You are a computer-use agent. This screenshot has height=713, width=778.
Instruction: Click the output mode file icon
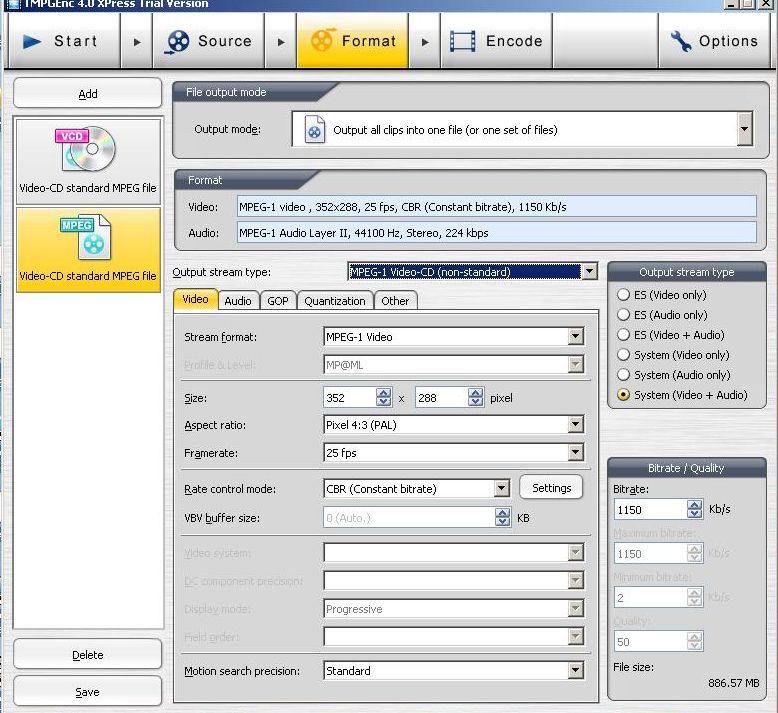pyautogui.click(x=315, y=130)
